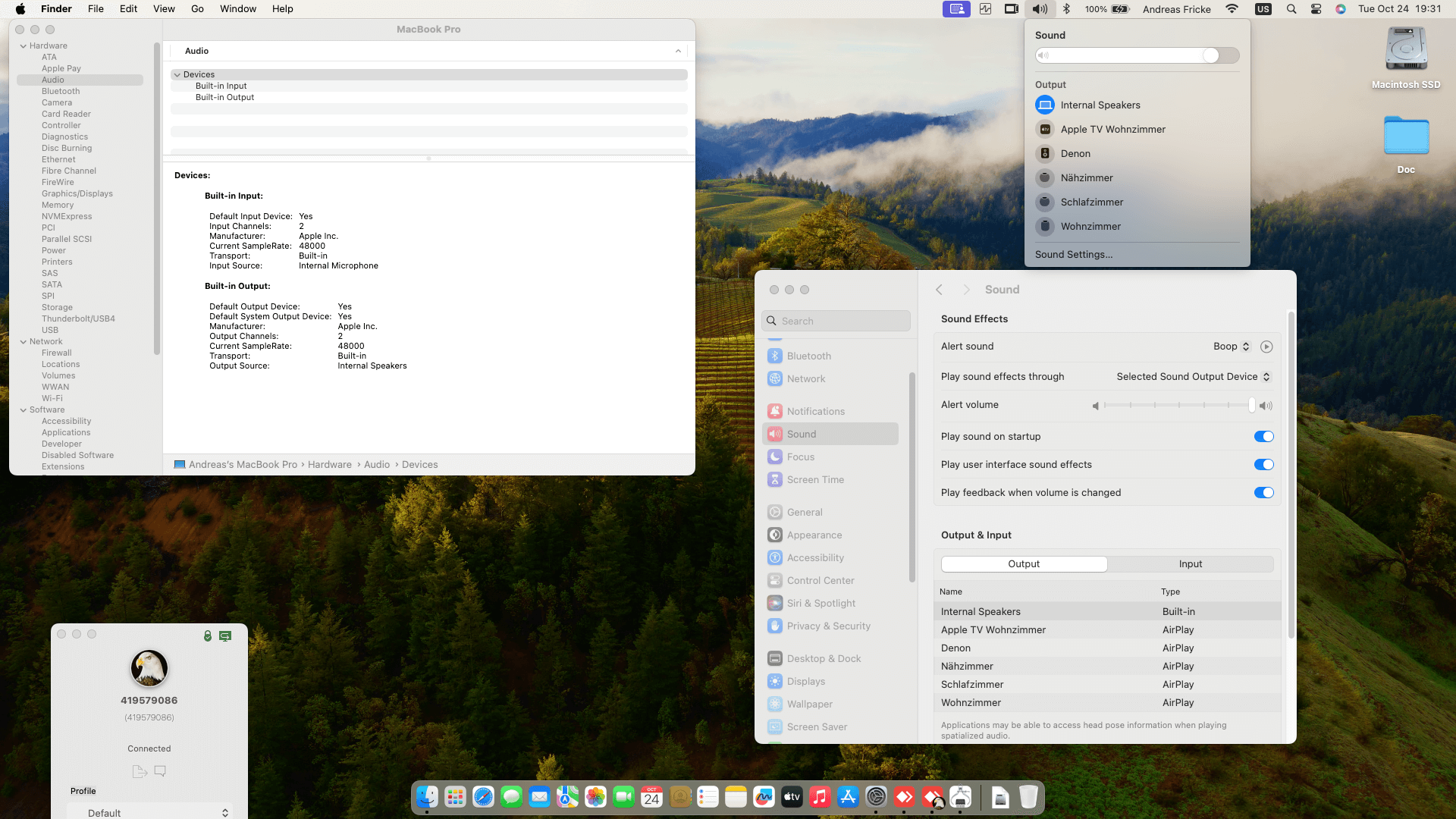
Task: Open Photos from the Dock
Action: point(595,797)
